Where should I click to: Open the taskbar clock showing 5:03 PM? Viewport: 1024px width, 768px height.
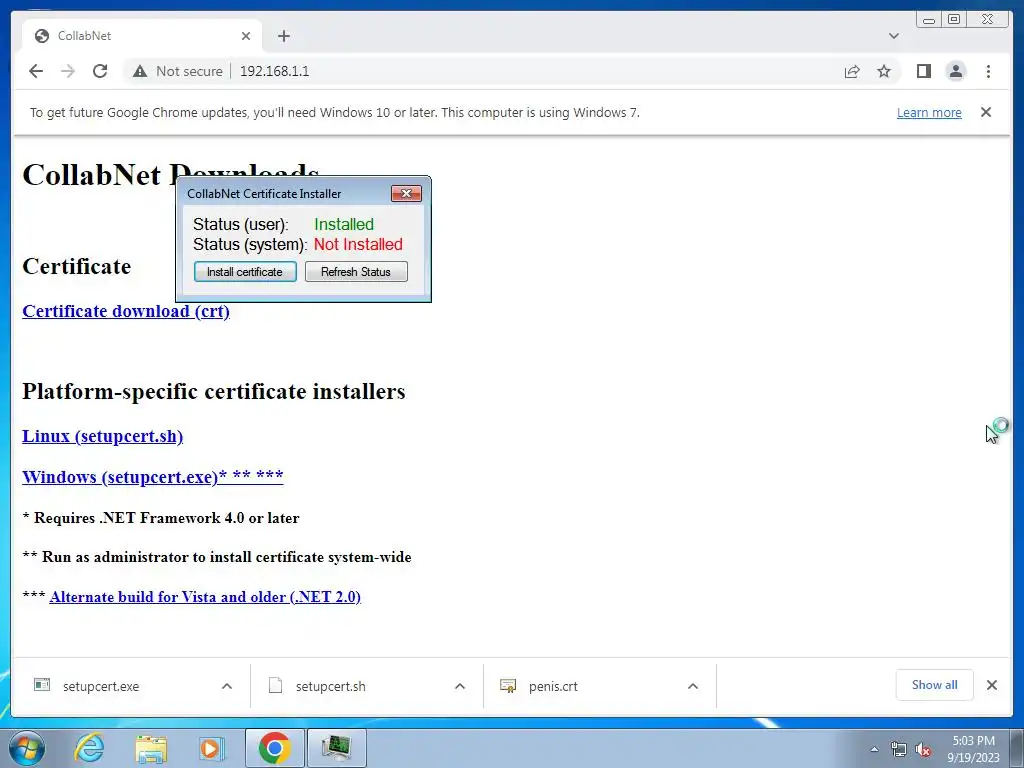(x=973, y=749)
